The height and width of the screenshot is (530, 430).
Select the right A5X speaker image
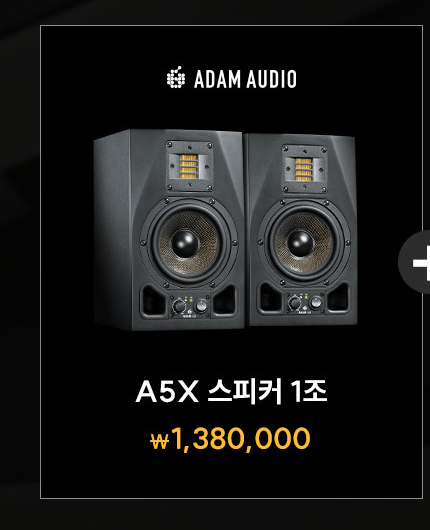tap(302, 230)
